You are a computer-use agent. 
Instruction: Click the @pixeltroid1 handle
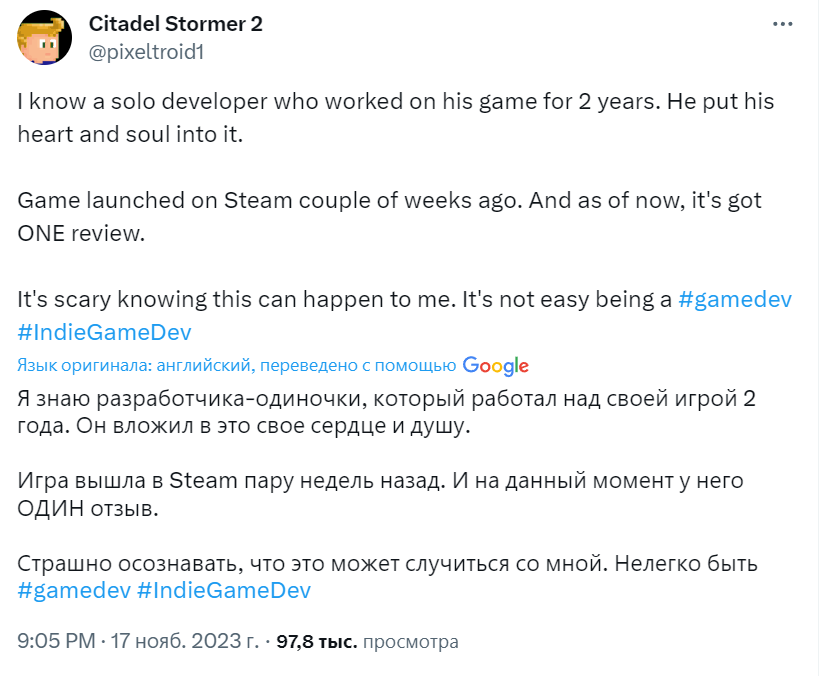click(146, 52)
